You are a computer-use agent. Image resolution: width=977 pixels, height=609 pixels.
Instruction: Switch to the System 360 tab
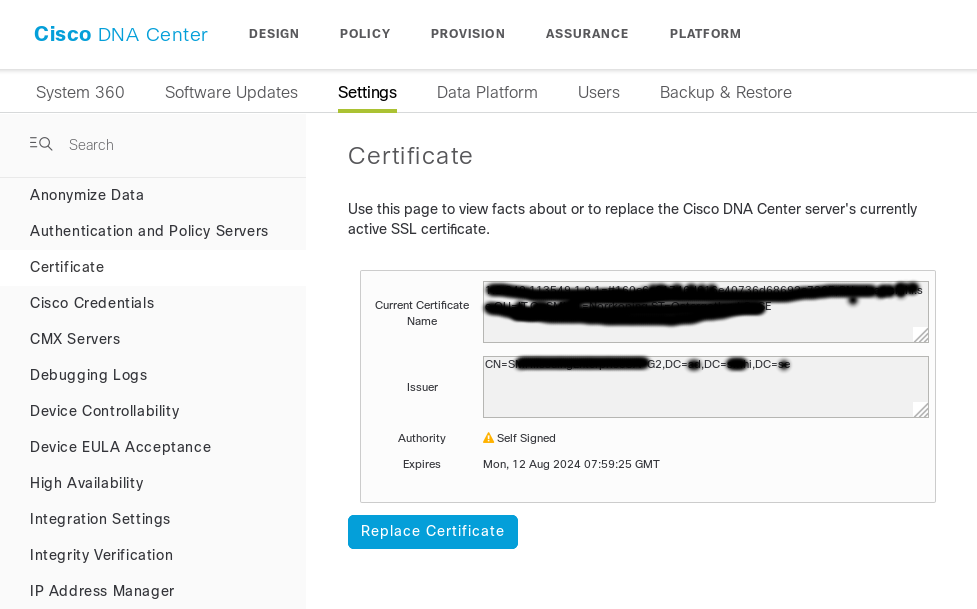(x=80, y=92)
